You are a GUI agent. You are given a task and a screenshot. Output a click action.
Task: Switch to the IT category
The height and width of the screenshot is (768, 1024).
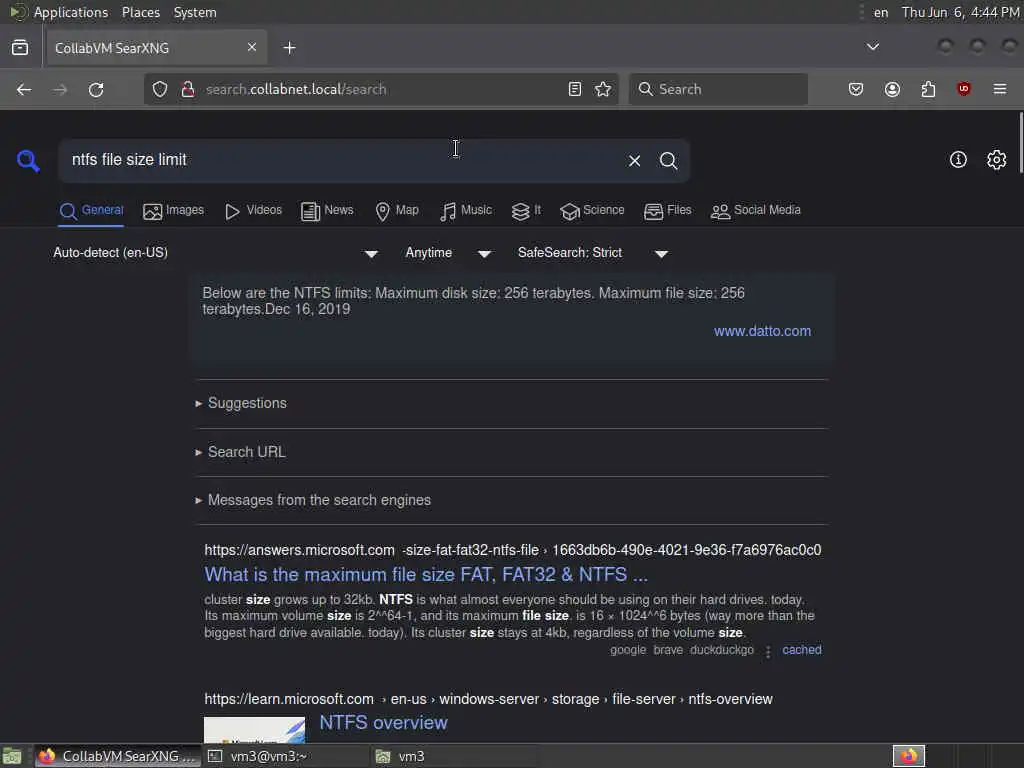point(526,210)
